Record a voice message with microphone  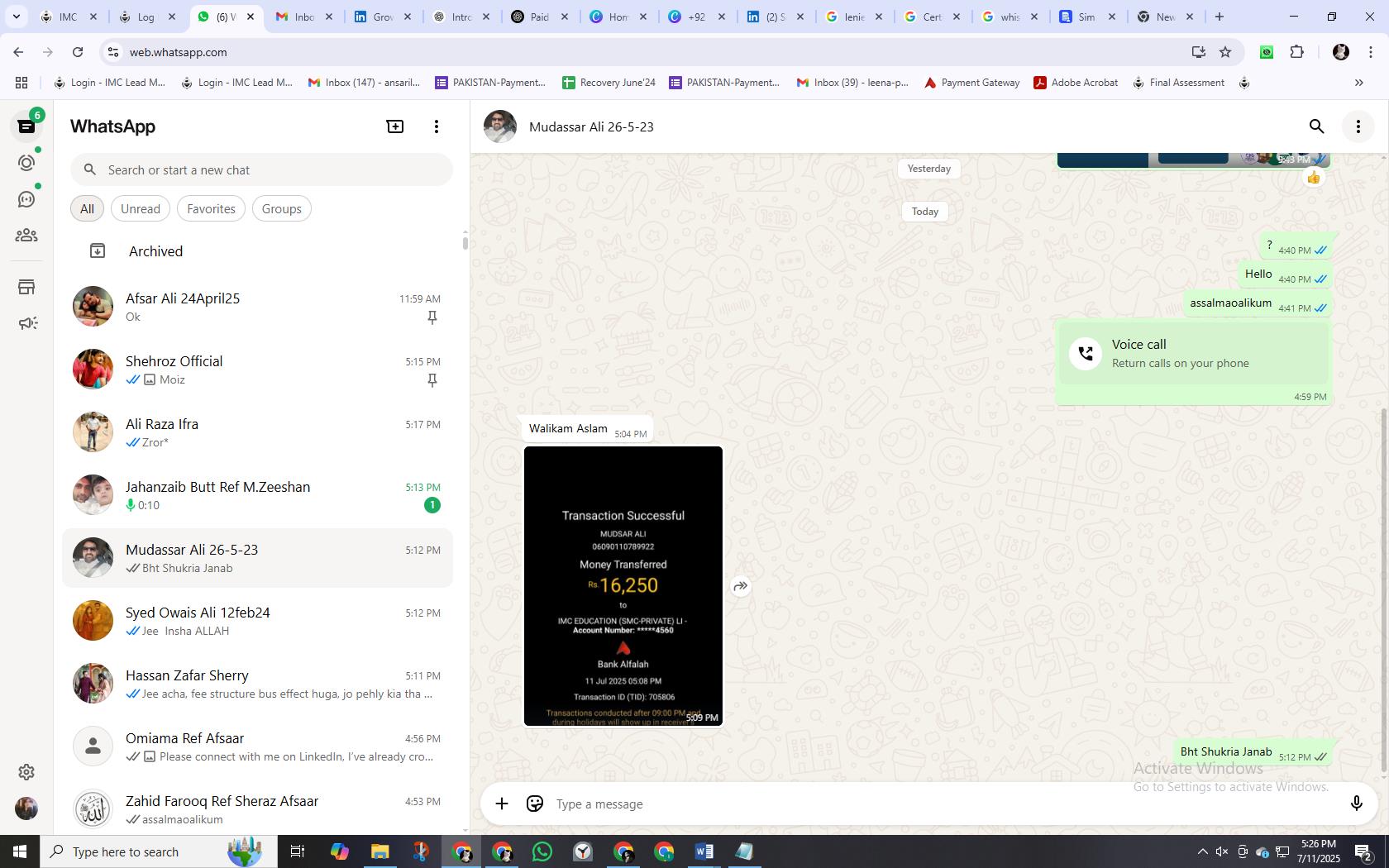pos(1356,804)
